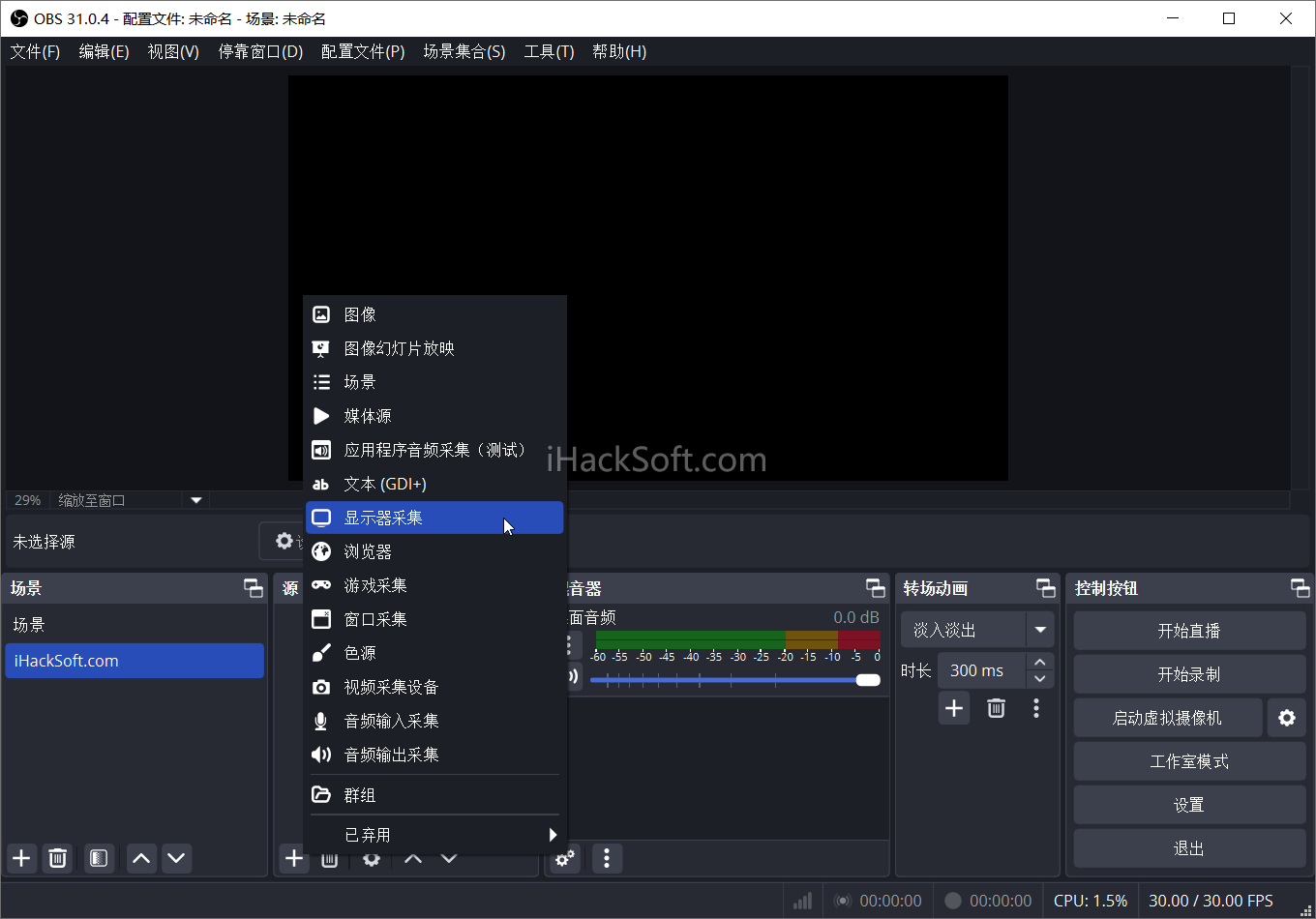
Task: Open the 停靠窗口(D) menu
Action: click(260, 51)
